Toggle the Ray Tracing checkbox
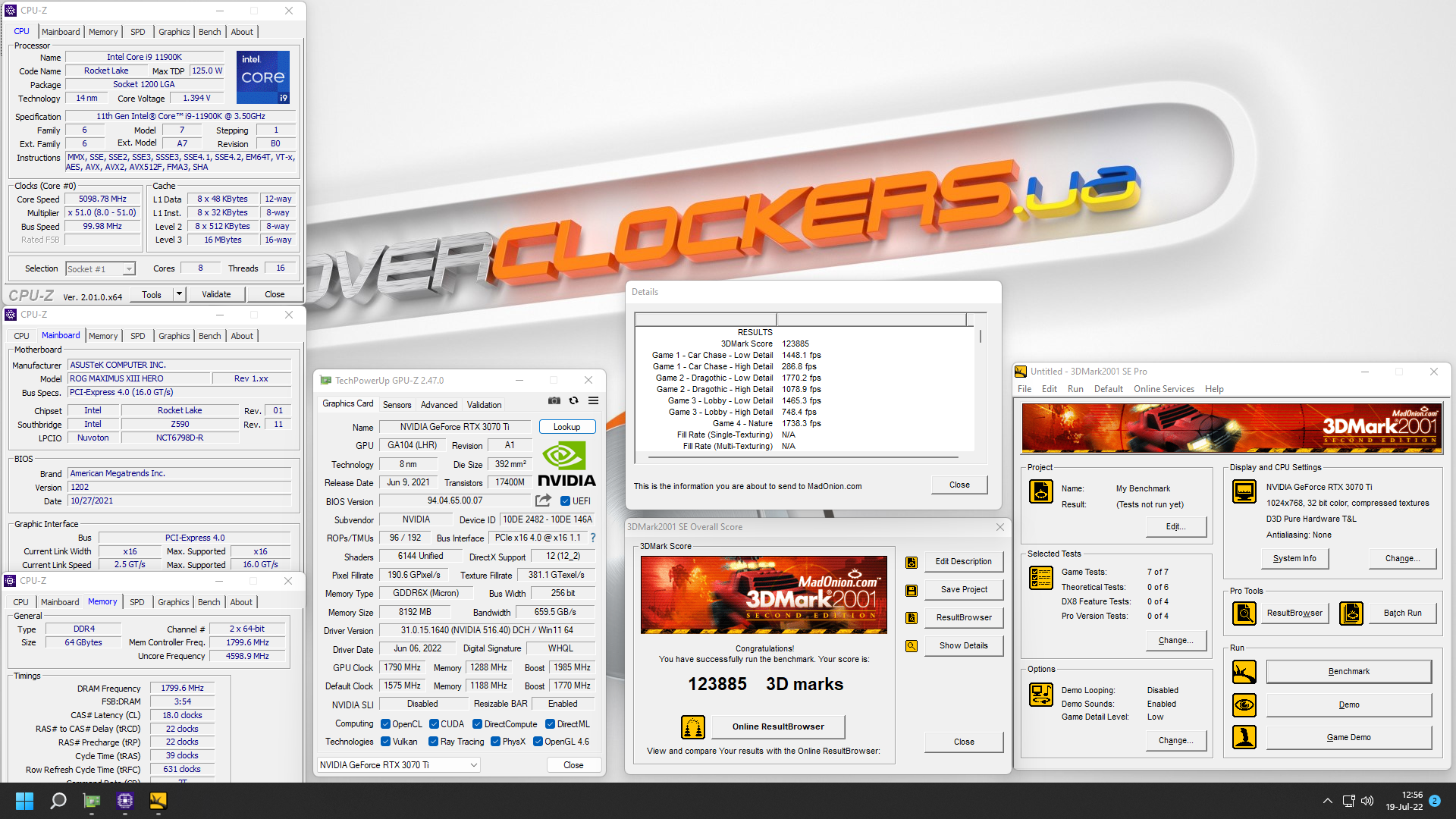 [x=433, y=742]
